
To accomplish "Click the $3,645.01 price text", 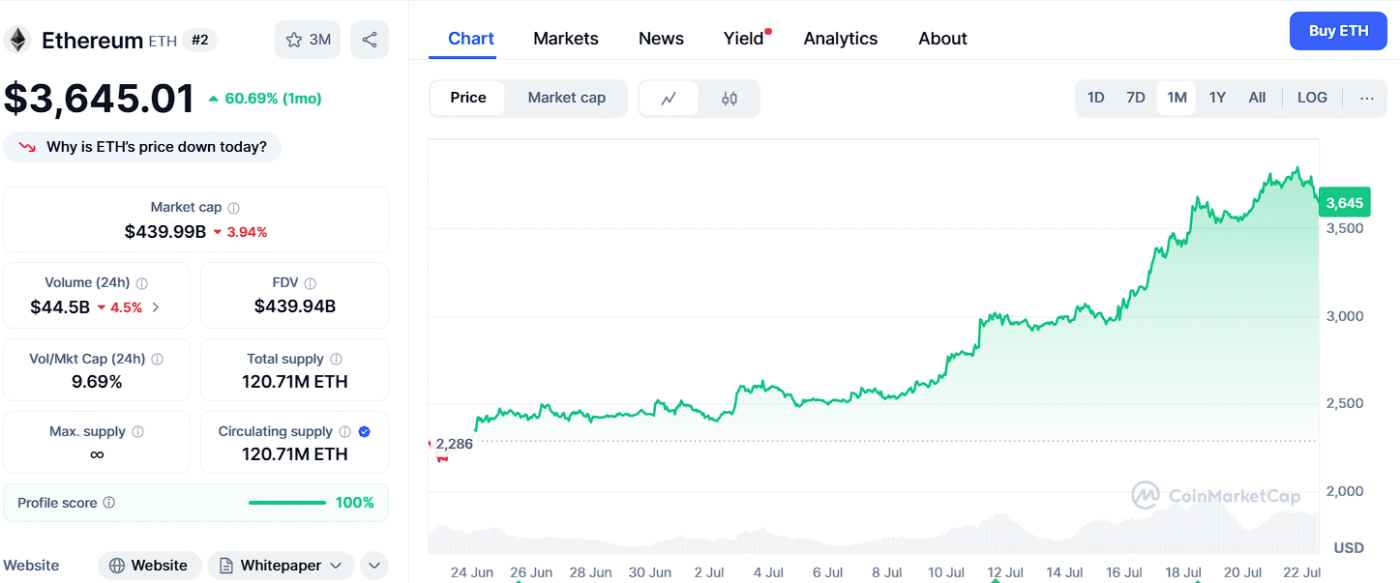I will tap(99, 99).
